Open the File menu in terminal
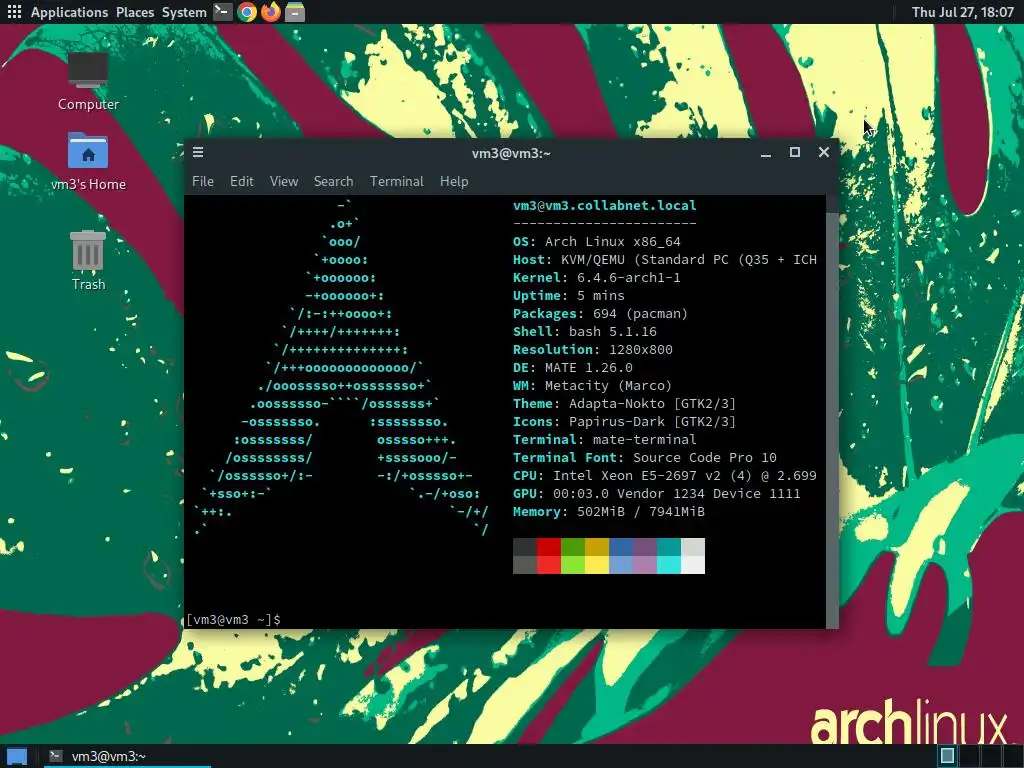The image size is (1024, 768). click(202, 181)
